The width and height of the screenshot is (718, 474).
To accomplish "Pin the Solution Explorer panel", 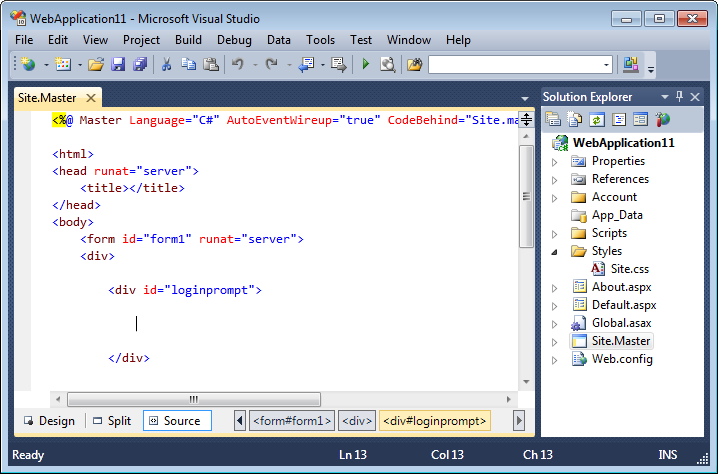I will pos(680,97).
